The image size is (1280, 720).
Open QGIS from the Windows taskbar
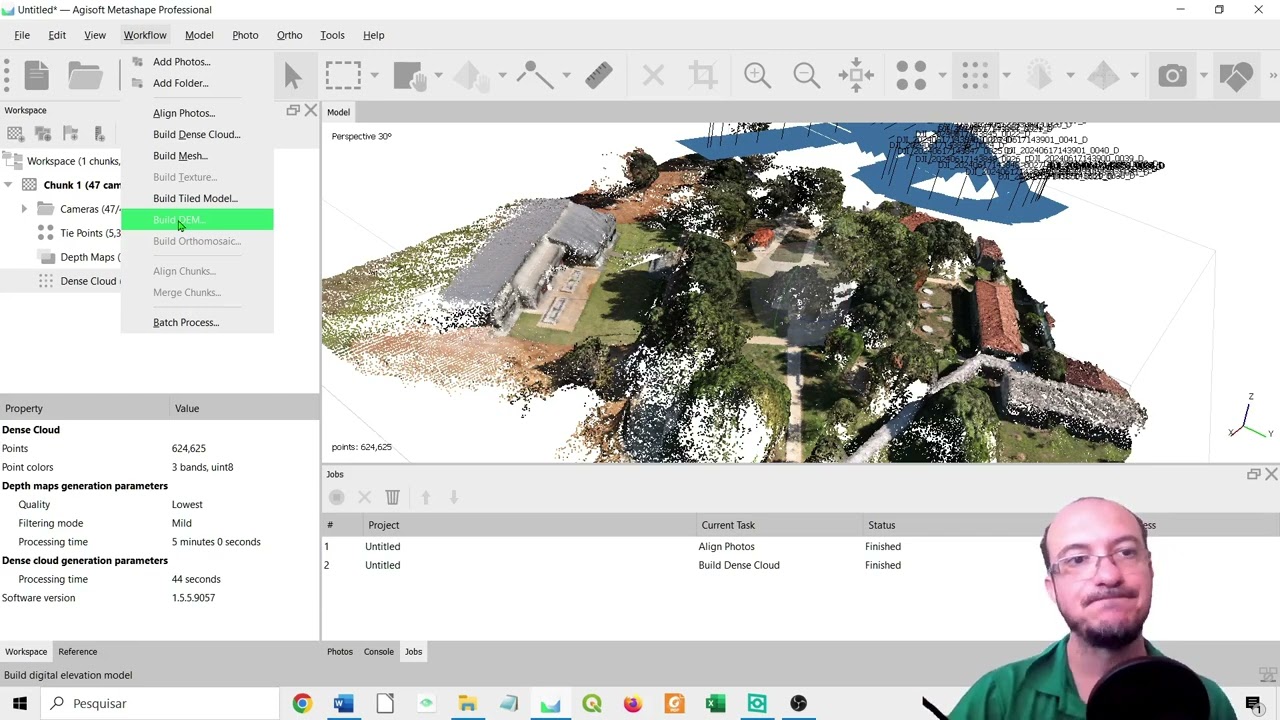pos(592,704)
